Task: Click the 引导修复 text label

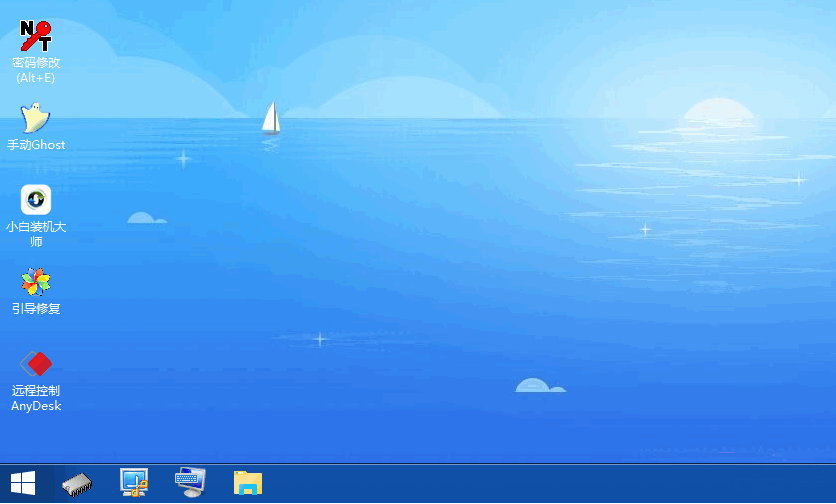Action: coord(36,309)
